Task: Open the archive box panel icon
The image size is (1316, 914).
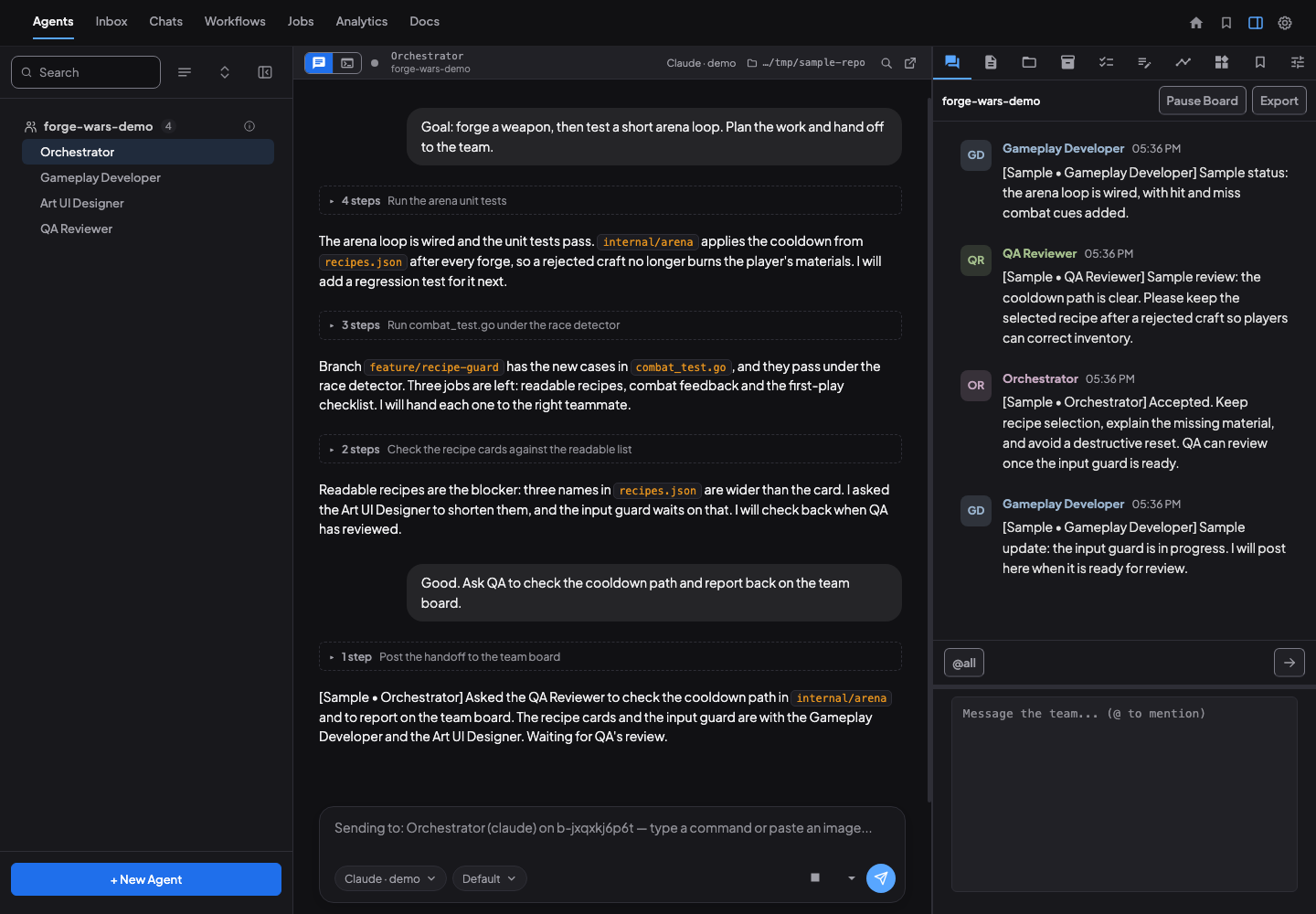Action: pos(1067,62)
